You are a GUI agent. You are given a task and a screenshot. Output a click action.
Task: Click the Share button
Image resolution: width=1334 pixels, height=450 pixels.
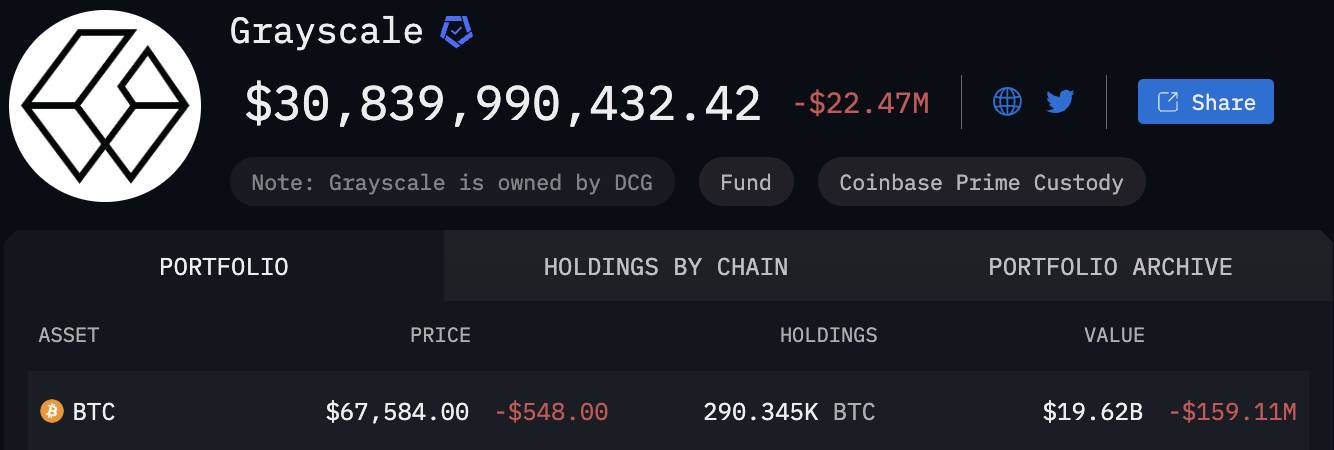click(x=1205, y=101)
